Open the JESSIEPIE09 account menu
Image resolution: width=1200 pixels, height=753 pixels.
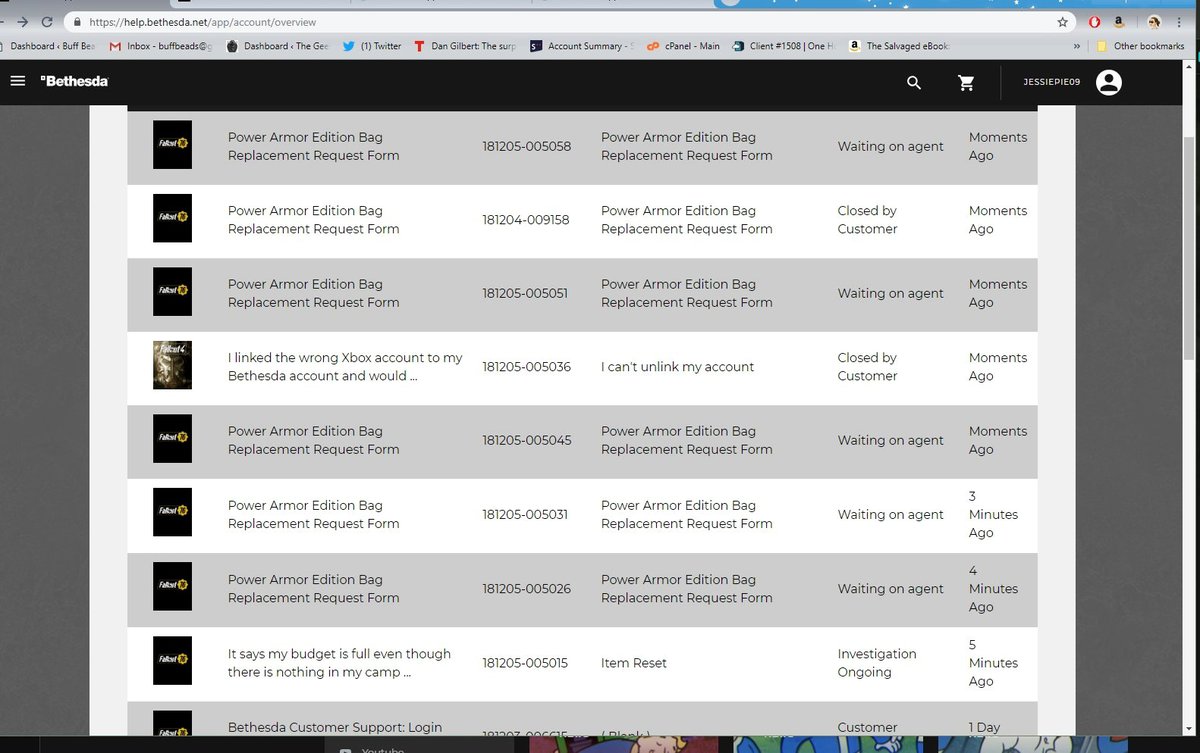[x=1050, y=83]
